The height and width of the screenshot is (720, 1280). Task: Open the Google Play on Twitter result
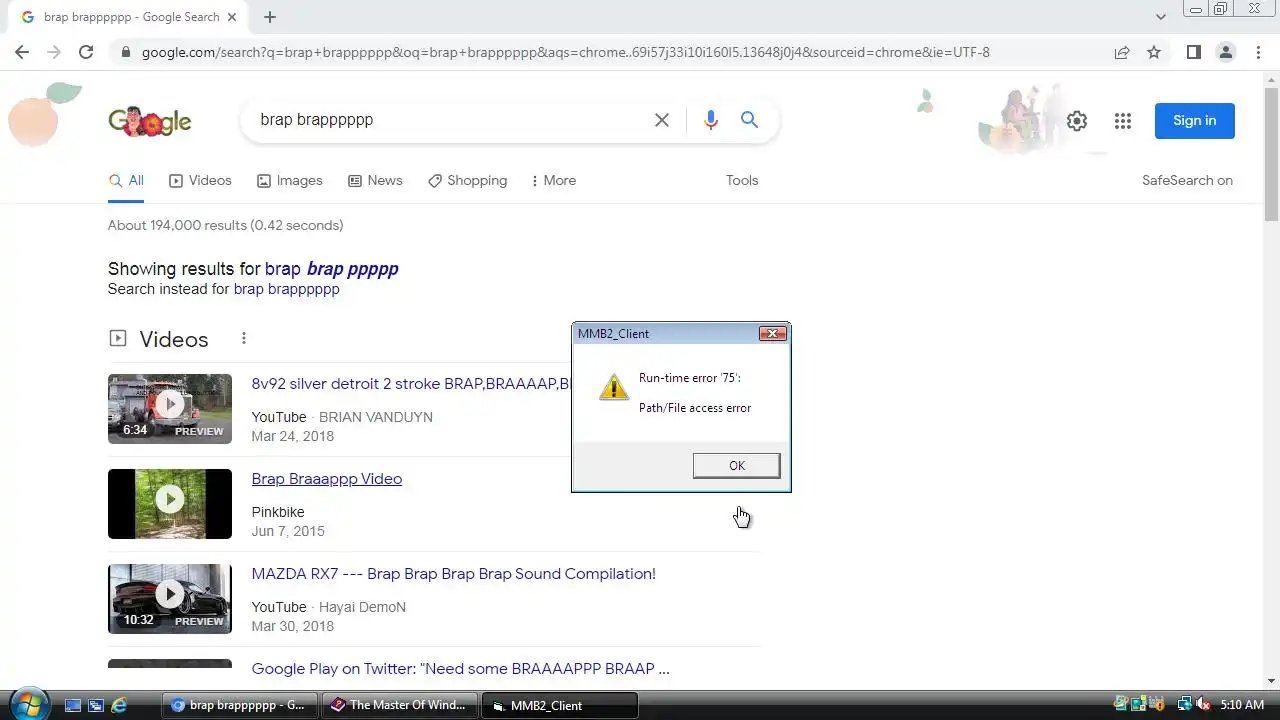coord(460,669)
